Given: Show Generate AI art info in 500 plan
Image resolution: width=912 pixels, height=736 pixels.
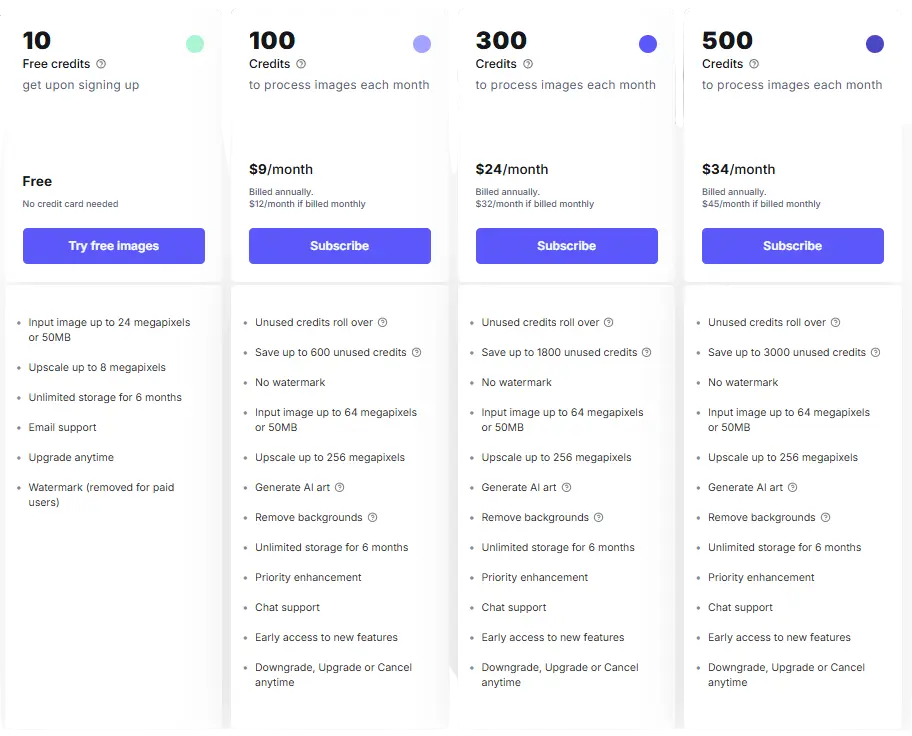Looking at the screenshot, I should coord(793,487).
